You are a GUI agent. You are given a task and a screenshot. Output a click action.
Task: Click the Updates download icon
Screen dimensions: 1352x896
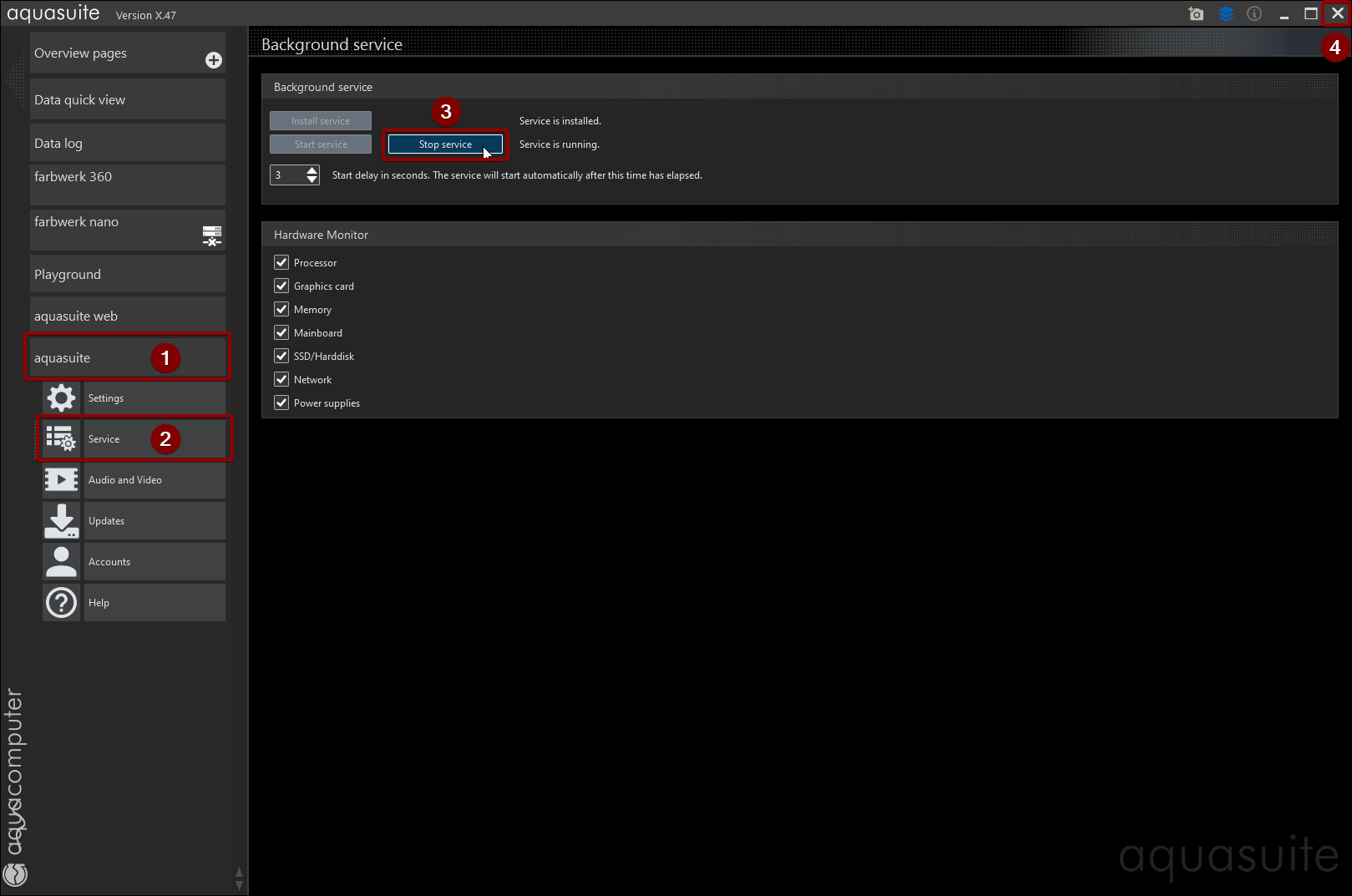pos(61,521)
